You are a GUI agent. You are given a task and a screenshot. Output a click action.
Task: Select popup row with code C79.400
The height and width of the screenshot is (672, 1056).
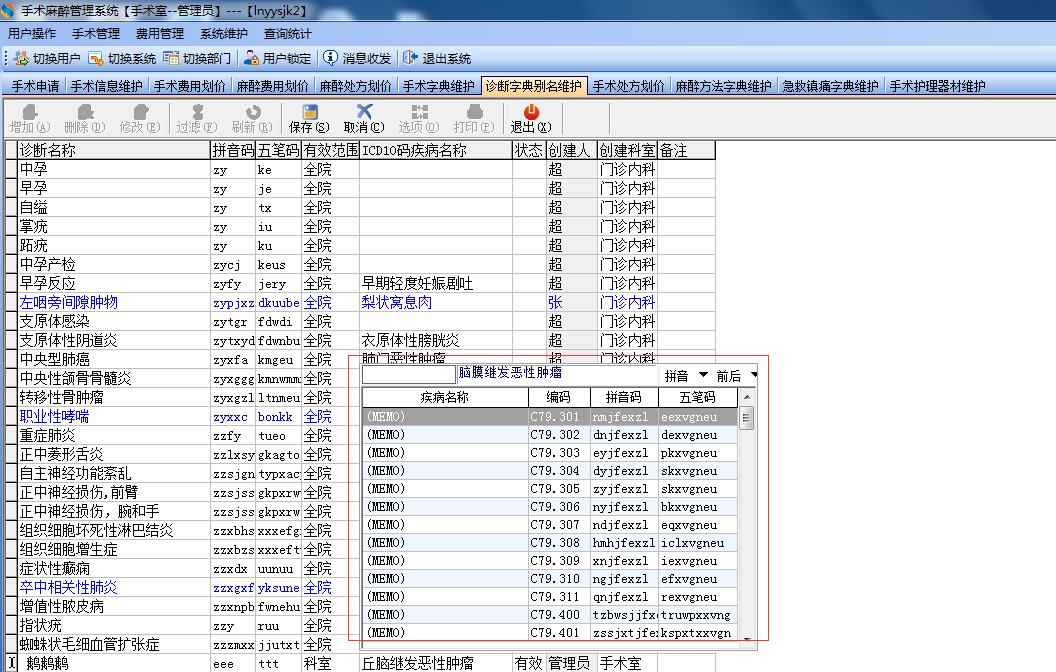pos(550,615)
